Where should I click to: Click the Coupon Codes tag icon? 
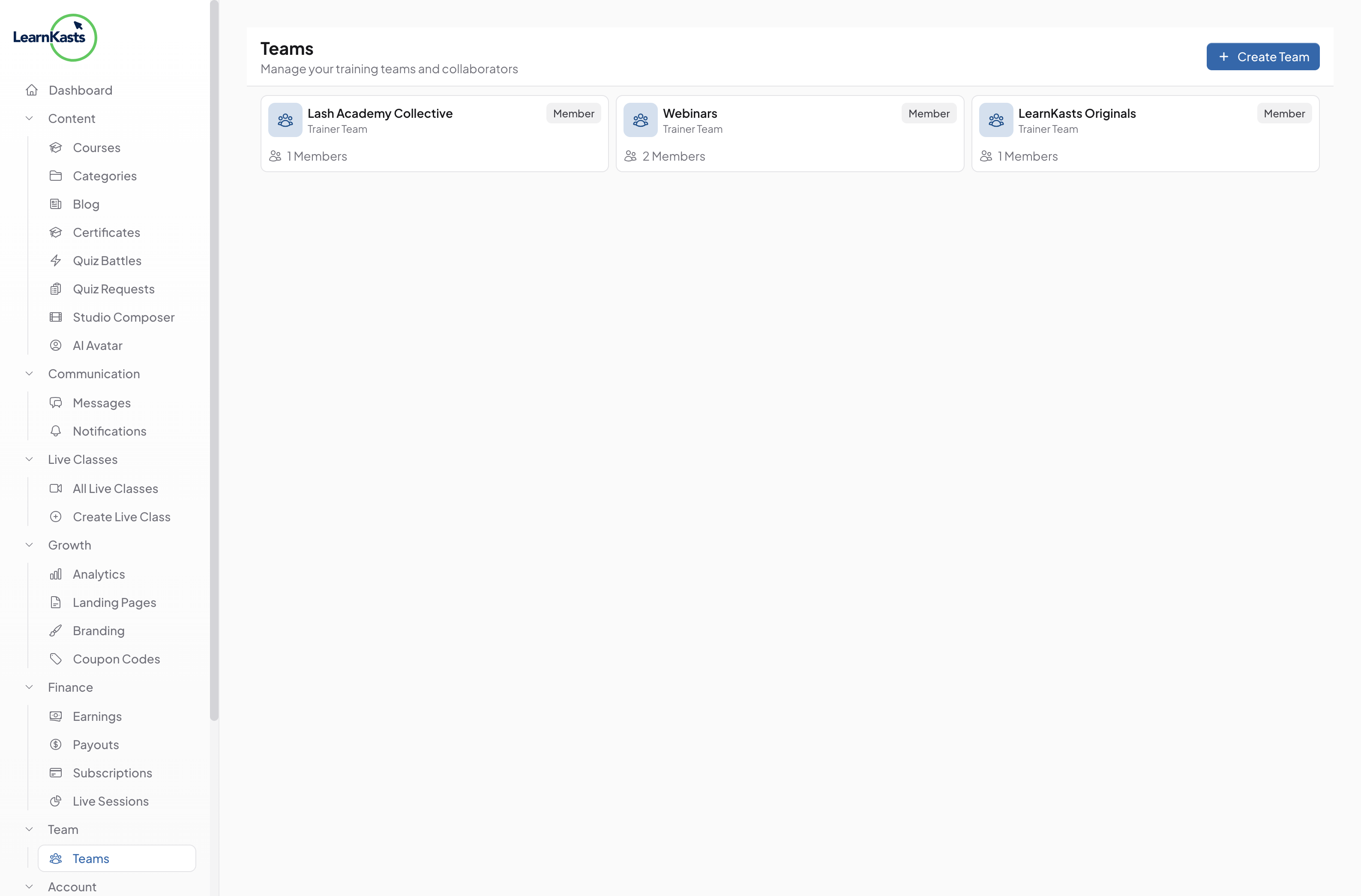click(55, 659)
